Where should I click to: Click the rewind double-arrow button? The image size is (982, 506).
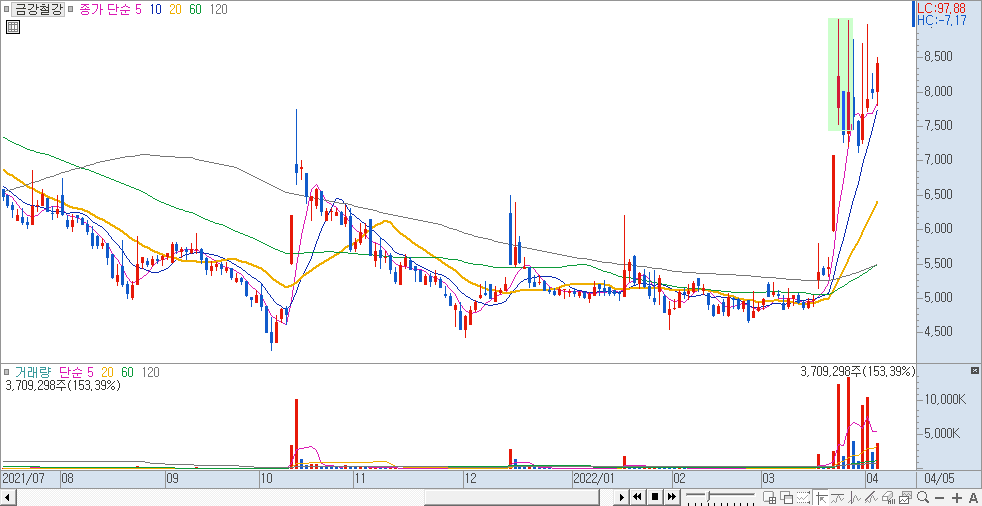pyautogui.click(x=638, y=497)
